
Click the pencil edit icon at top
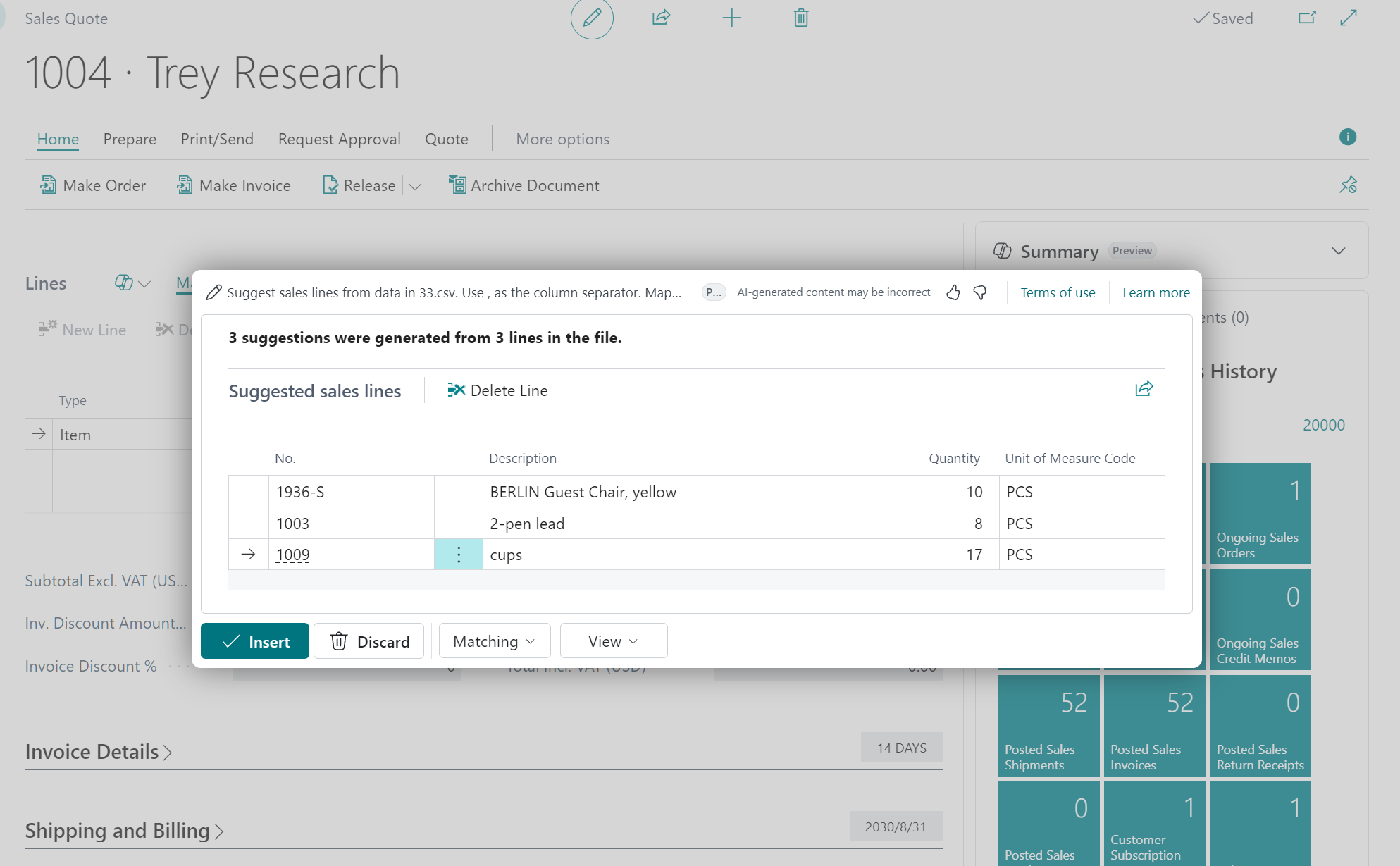592,18
